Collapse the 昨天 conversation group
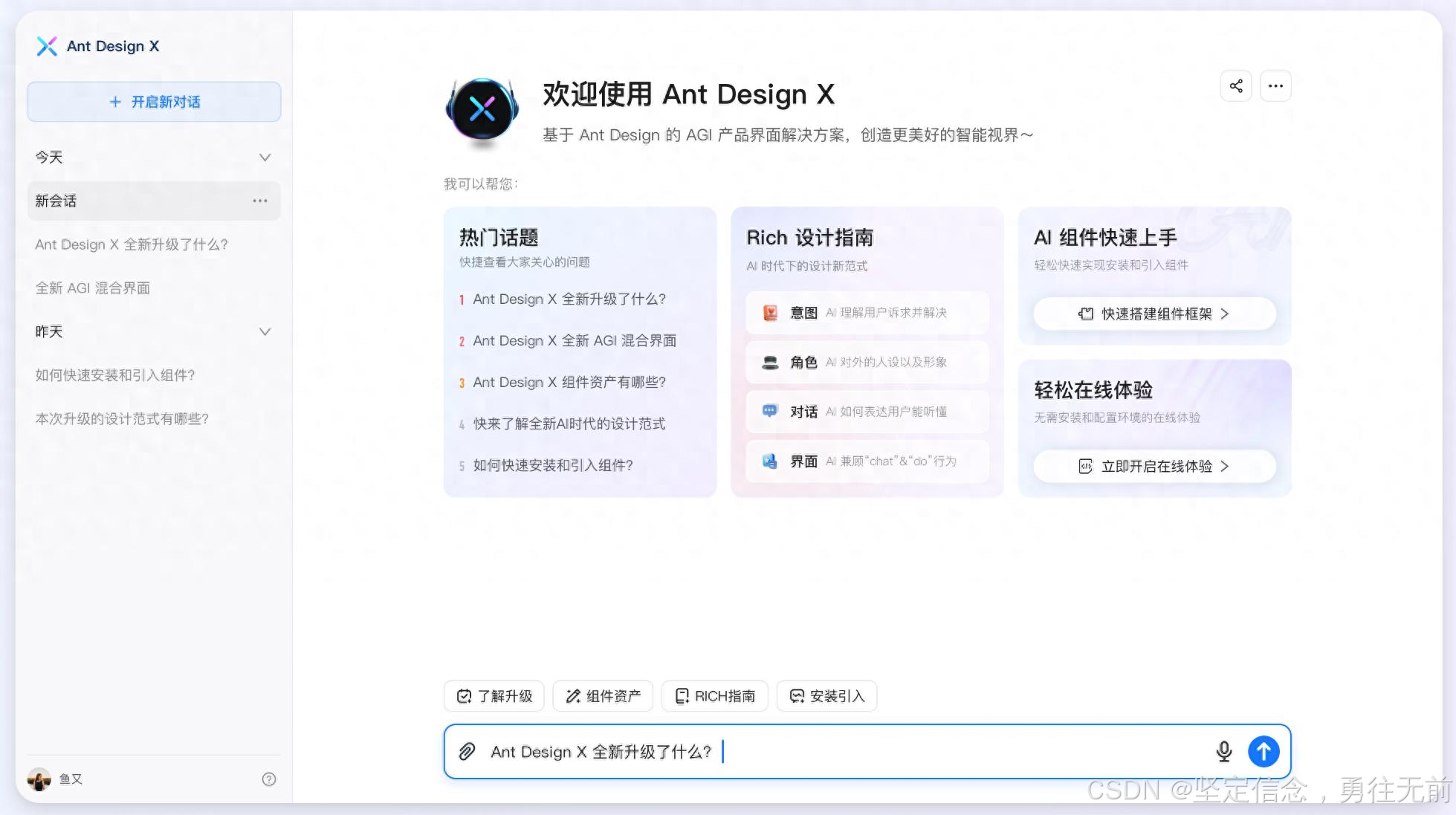This screenshot has width=1456, height=815. 265,331
